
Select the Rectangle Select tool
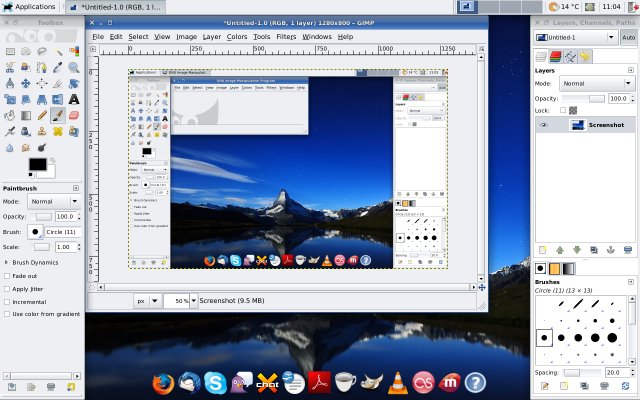tap(10, 51)
